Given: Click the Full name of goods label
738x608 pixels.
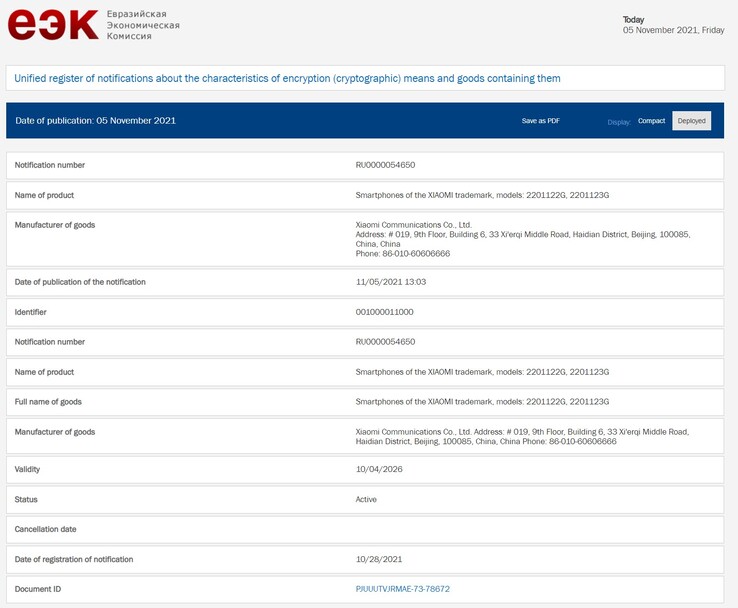Looking at the screenshot, I should [x=48, y=401].
